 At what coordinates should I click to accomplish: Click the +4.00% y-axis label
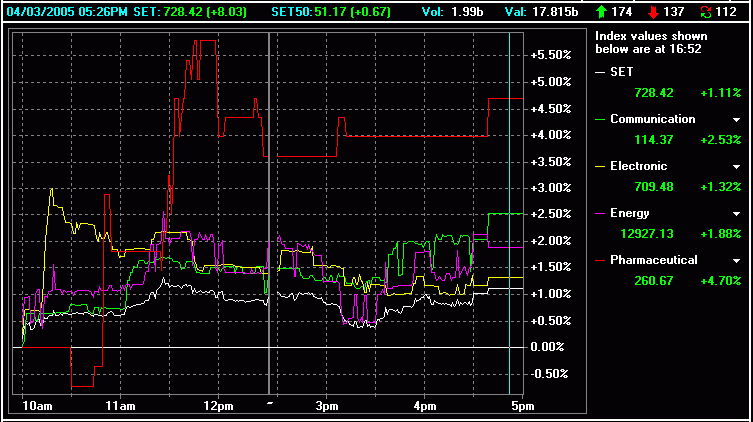click(x=551, y=135)
